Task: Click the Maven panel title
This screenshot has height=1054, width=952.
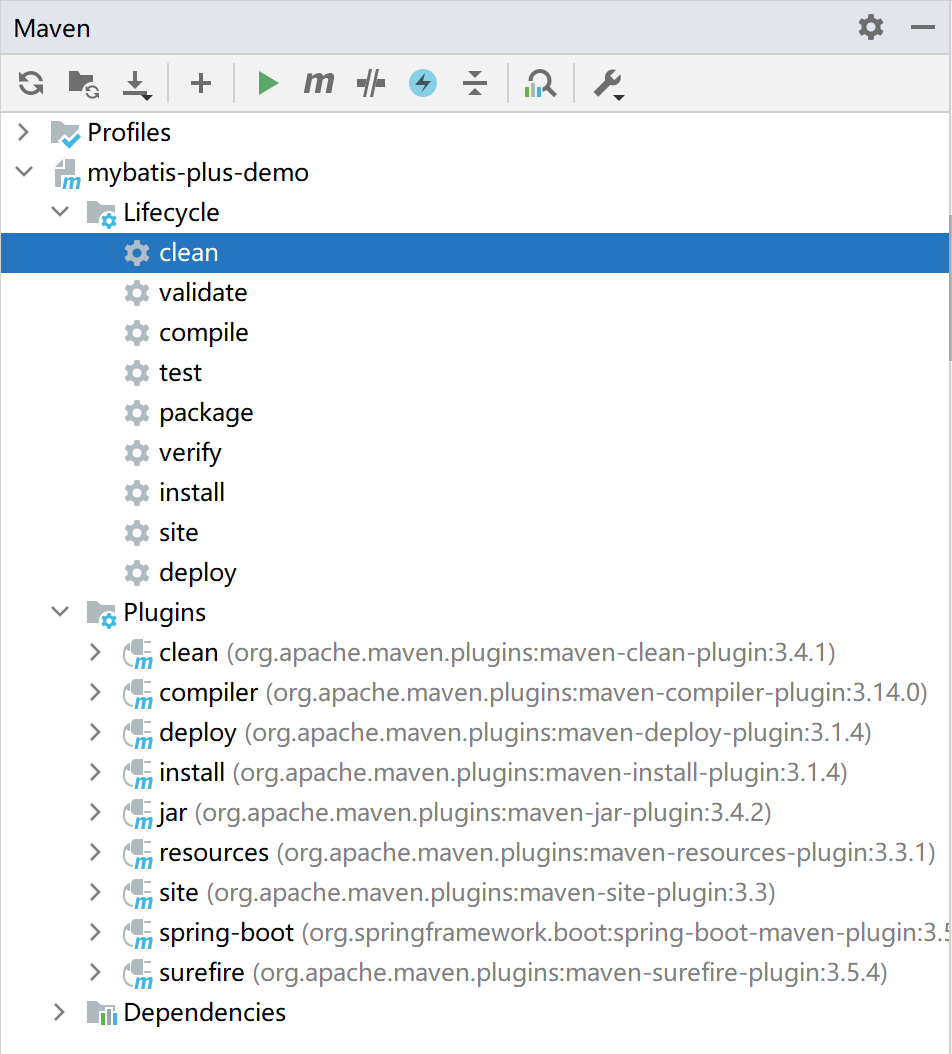Action: point(52,28)
